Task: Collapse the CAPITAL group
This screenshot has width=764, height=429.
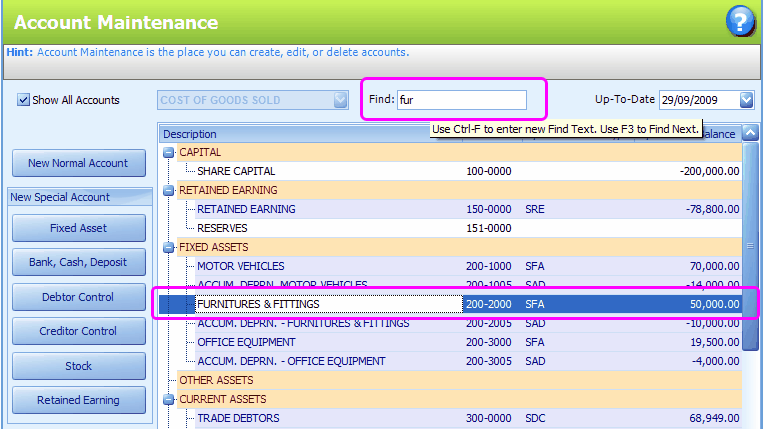Action: [x=168, y=152]
